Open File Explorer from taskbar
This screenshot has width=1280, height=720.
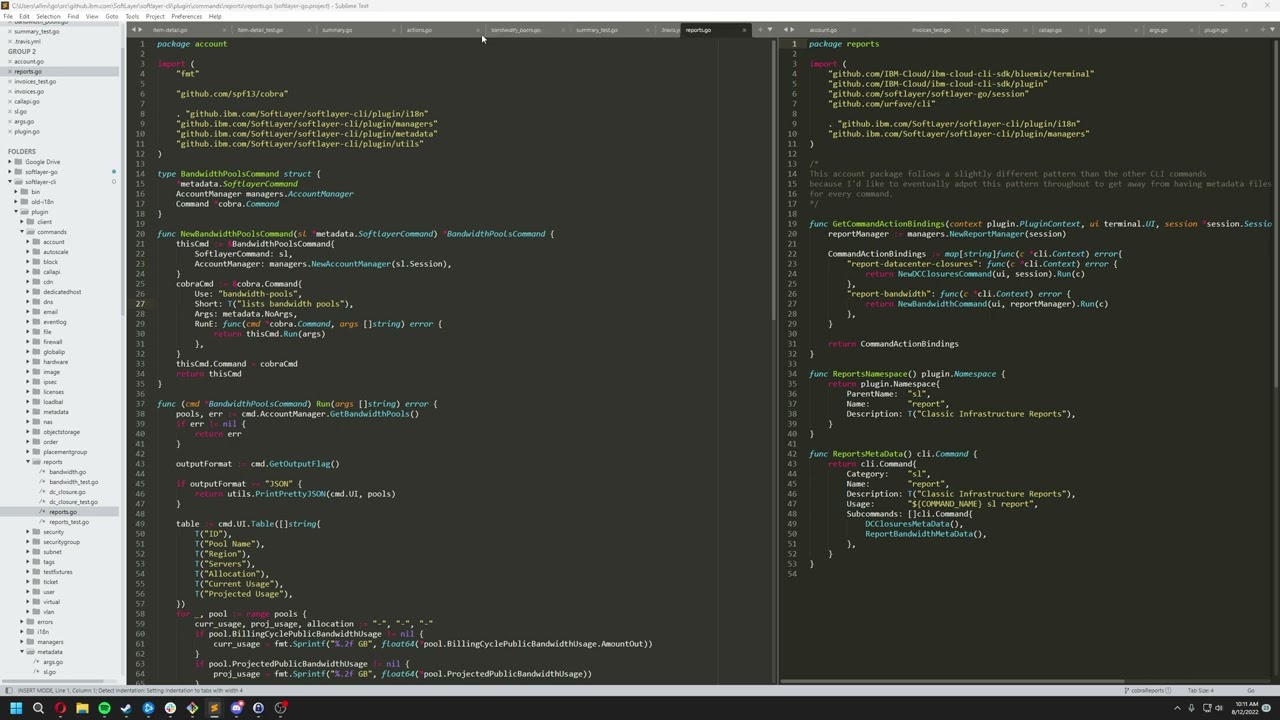(82, 708)
